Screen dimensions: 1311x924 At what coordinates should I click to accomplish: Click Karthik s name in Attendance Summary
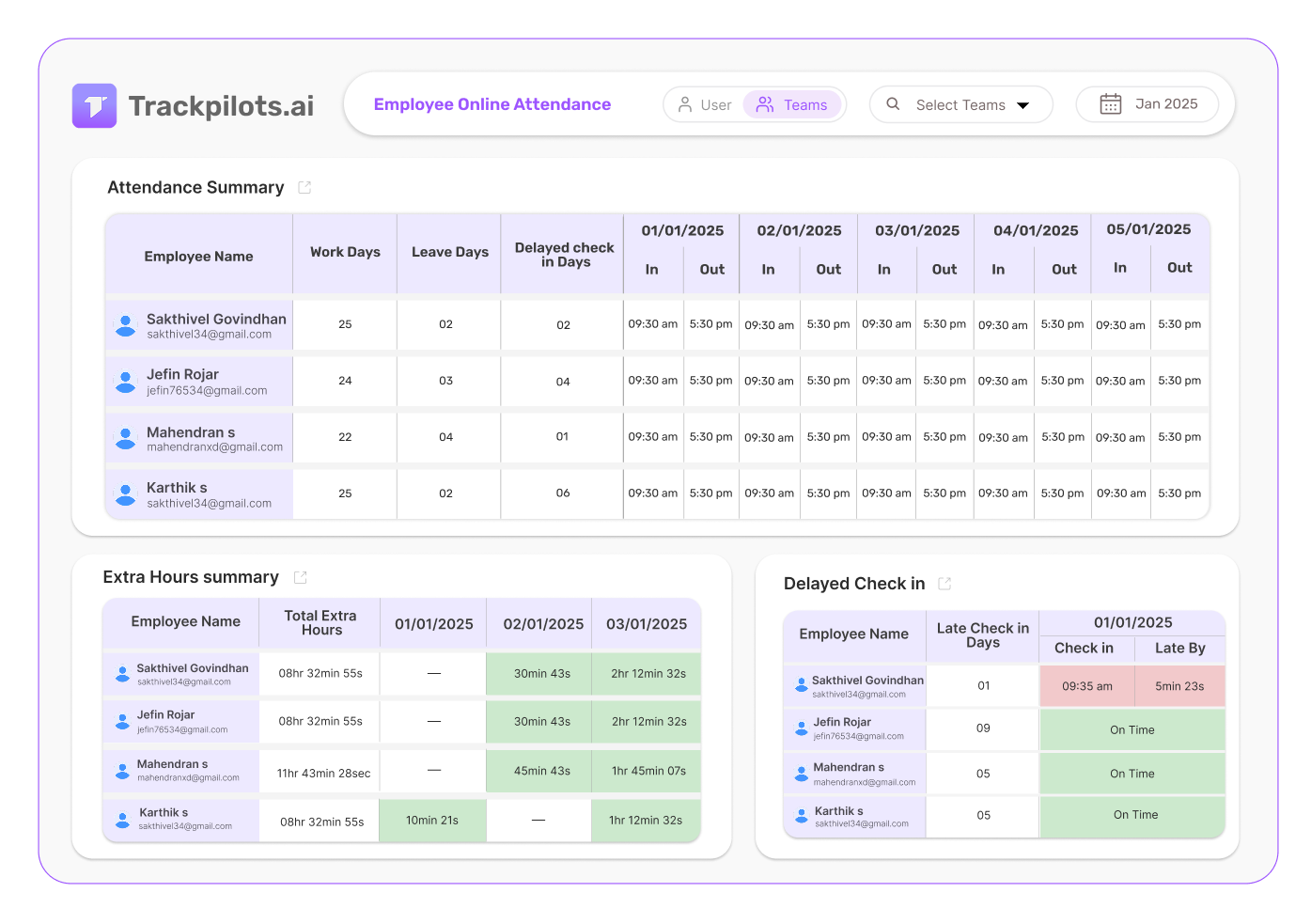[x=177, y=488]
